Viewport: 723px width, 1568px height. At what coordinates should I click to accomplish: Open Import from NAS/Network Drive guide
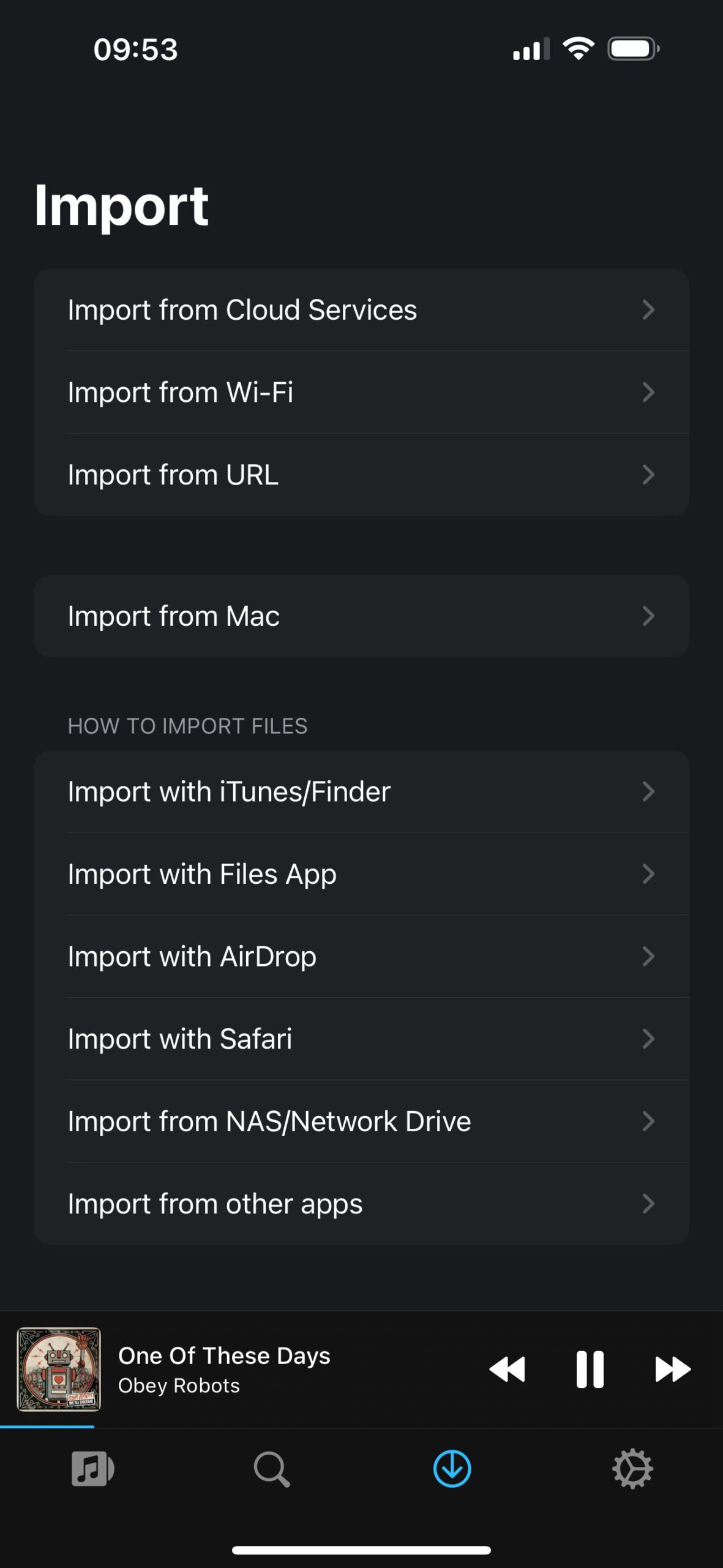pyautogui.click(x=361, y=1121)
